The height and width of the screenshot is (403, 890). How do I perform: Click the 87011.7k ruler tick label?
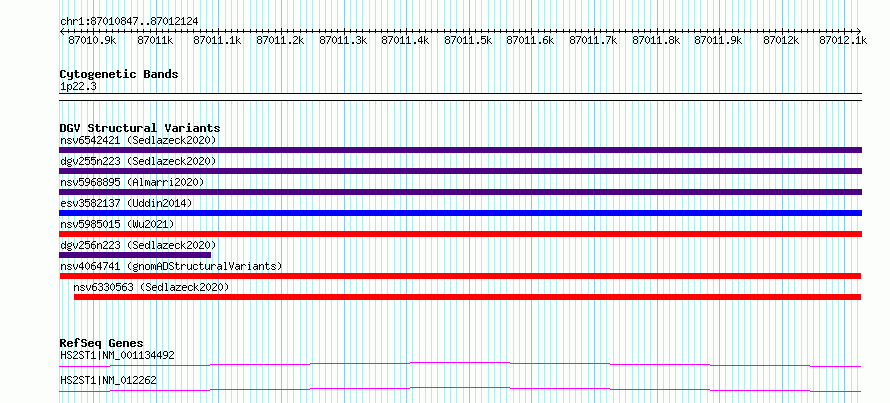coord(593,40)
